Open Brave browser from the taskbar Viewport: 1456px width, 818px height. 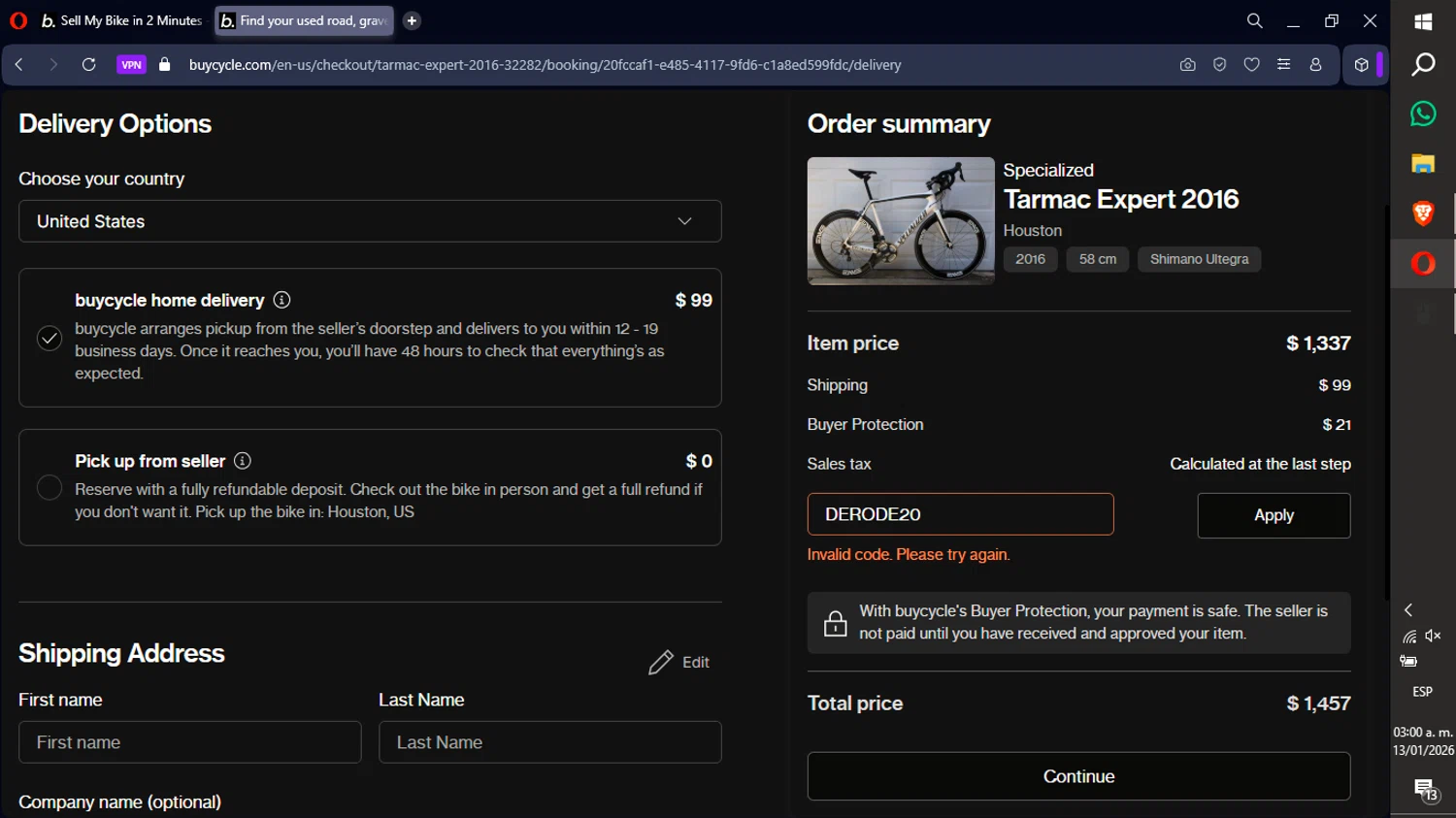pos(1423,213)
